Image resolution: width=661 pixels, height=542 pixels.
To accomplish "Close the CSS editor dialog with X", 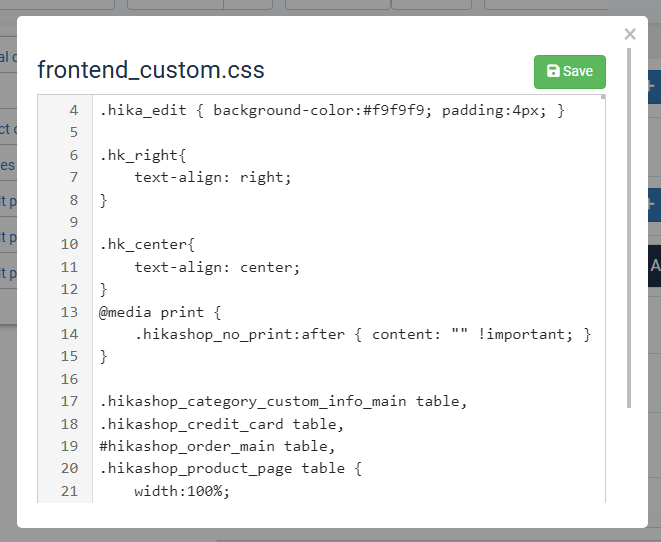I will coord(630,35).
